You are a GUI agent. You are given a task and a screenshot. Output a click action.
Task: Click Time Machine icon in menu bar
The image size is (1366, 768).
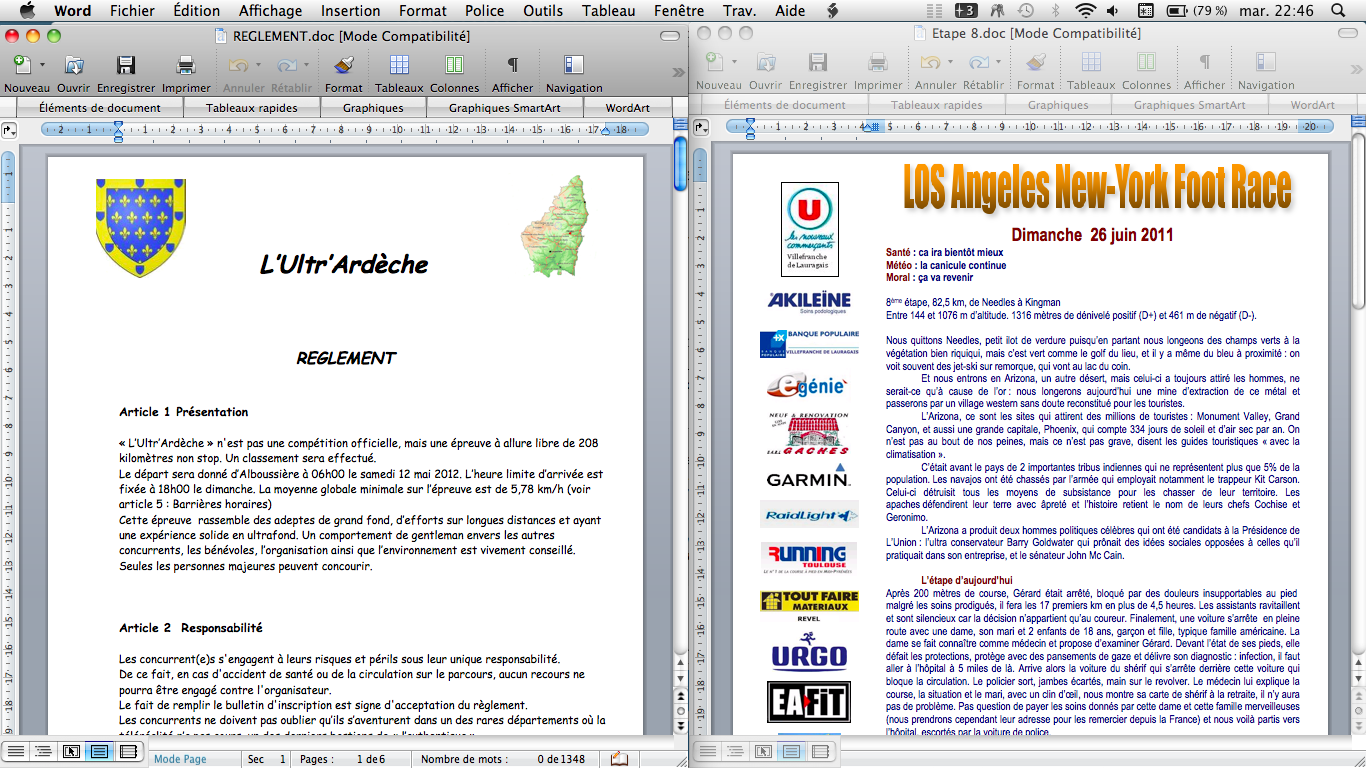click(x=1025, y=11)
